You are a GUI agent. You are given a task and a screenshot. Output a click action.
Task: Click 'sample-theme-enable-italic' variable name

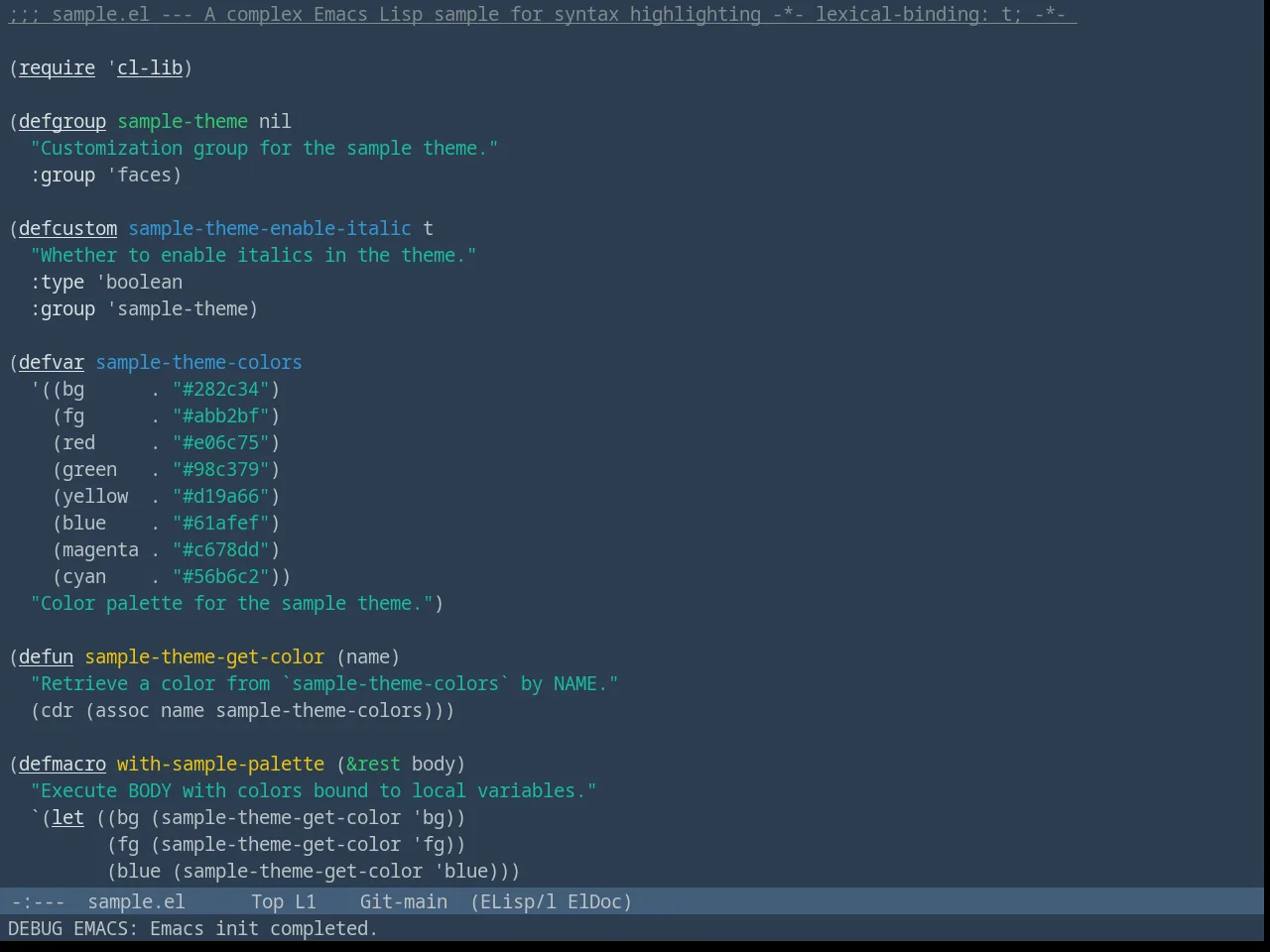point(270,228)
